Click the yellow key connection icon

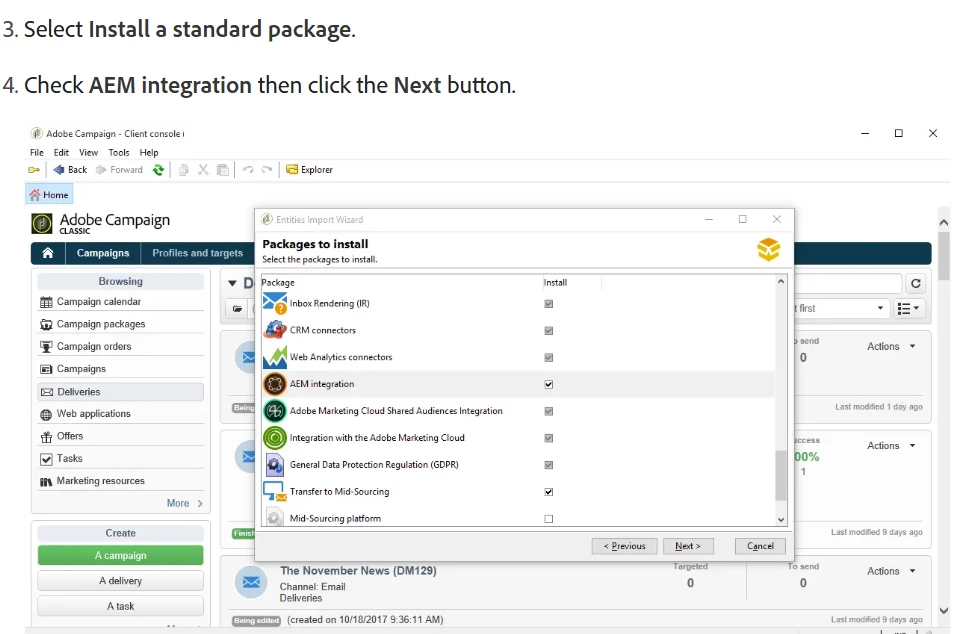coord(34,170)
